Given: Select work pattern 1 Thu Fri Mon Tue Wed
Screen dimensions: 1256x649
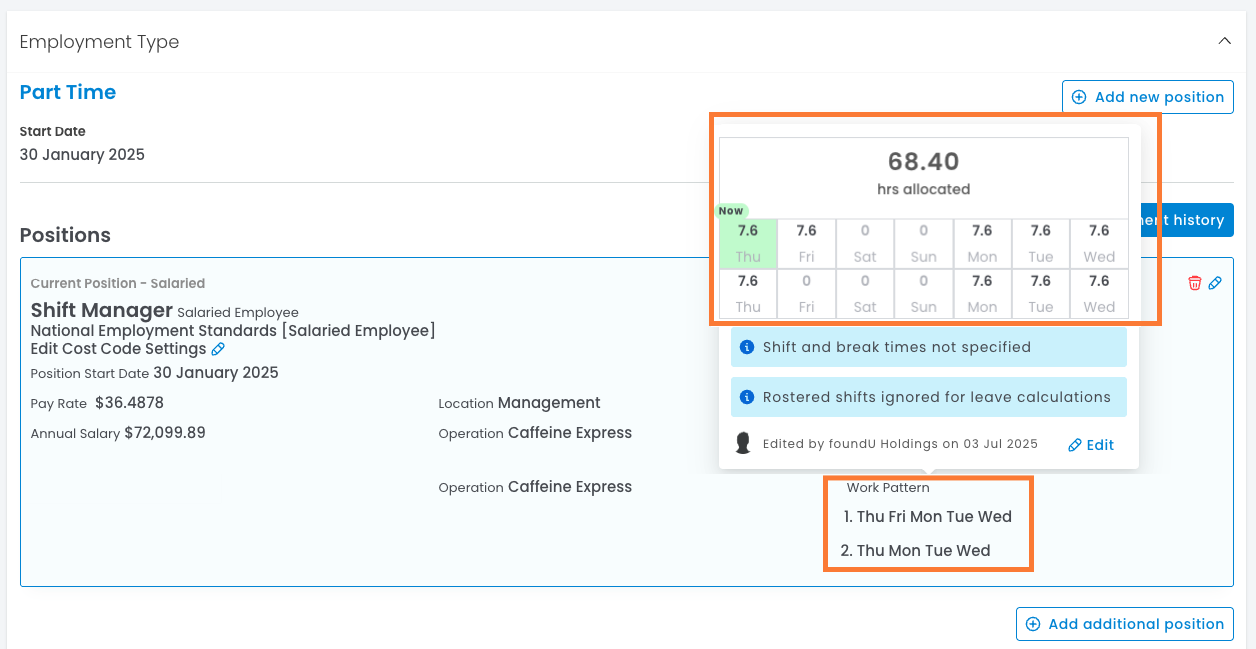Looking at the screenshot, I should coord(928,517).
